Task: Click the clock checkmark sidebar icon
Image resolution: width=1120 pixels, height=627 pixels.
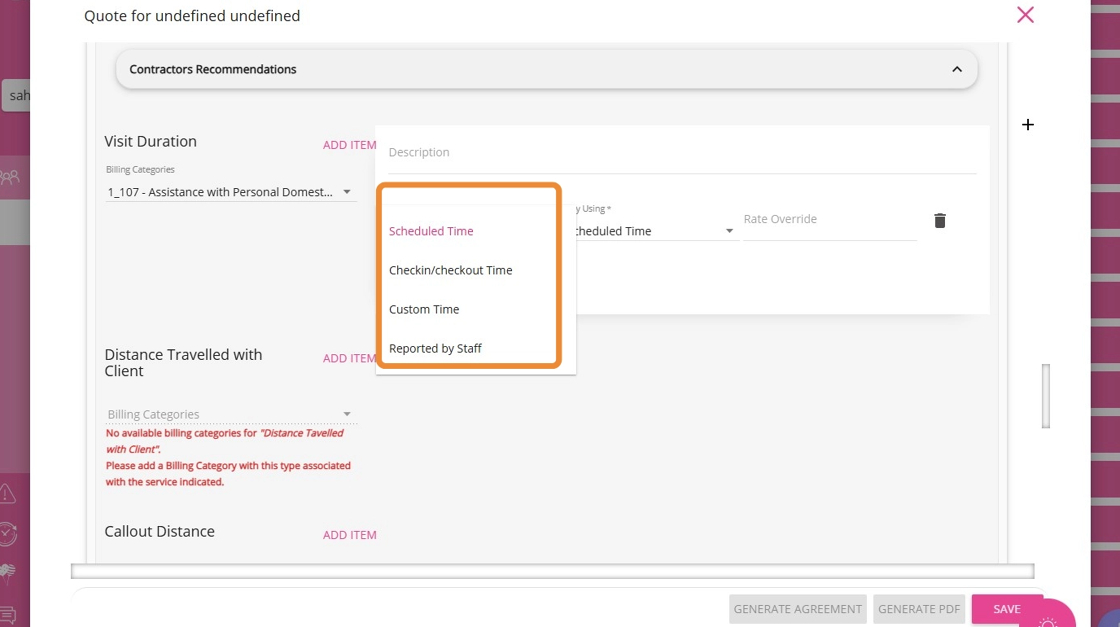Action: pos(7,534)
